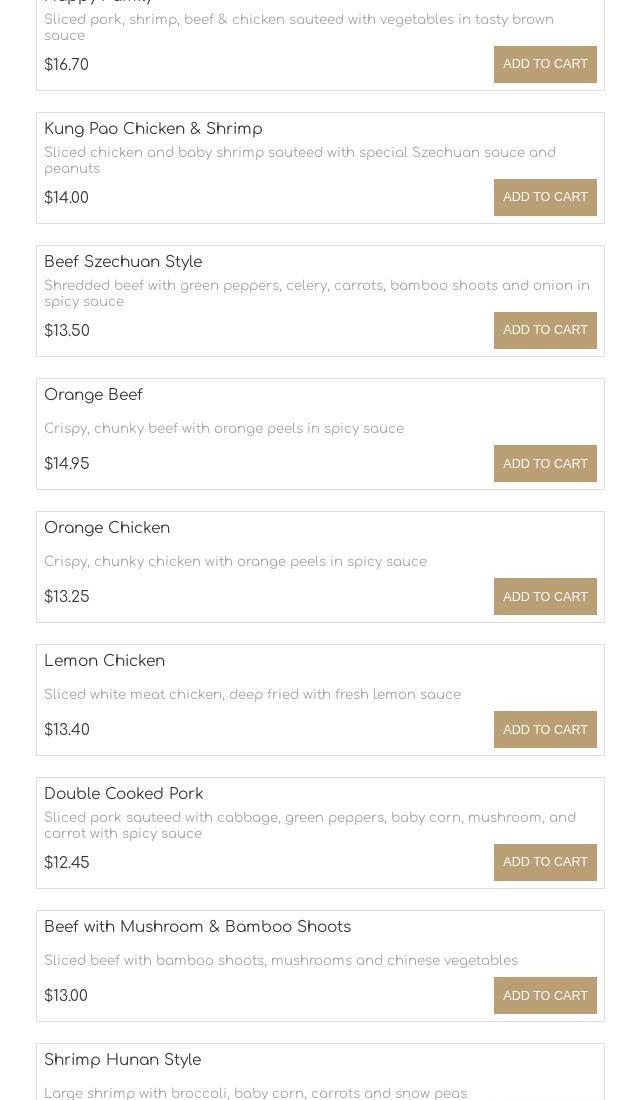The width and height of the screenshot is (635, 1100).
Task: Add Double Cooked Pork to cart
Action: pyautogui.click(x=545, y=862)
